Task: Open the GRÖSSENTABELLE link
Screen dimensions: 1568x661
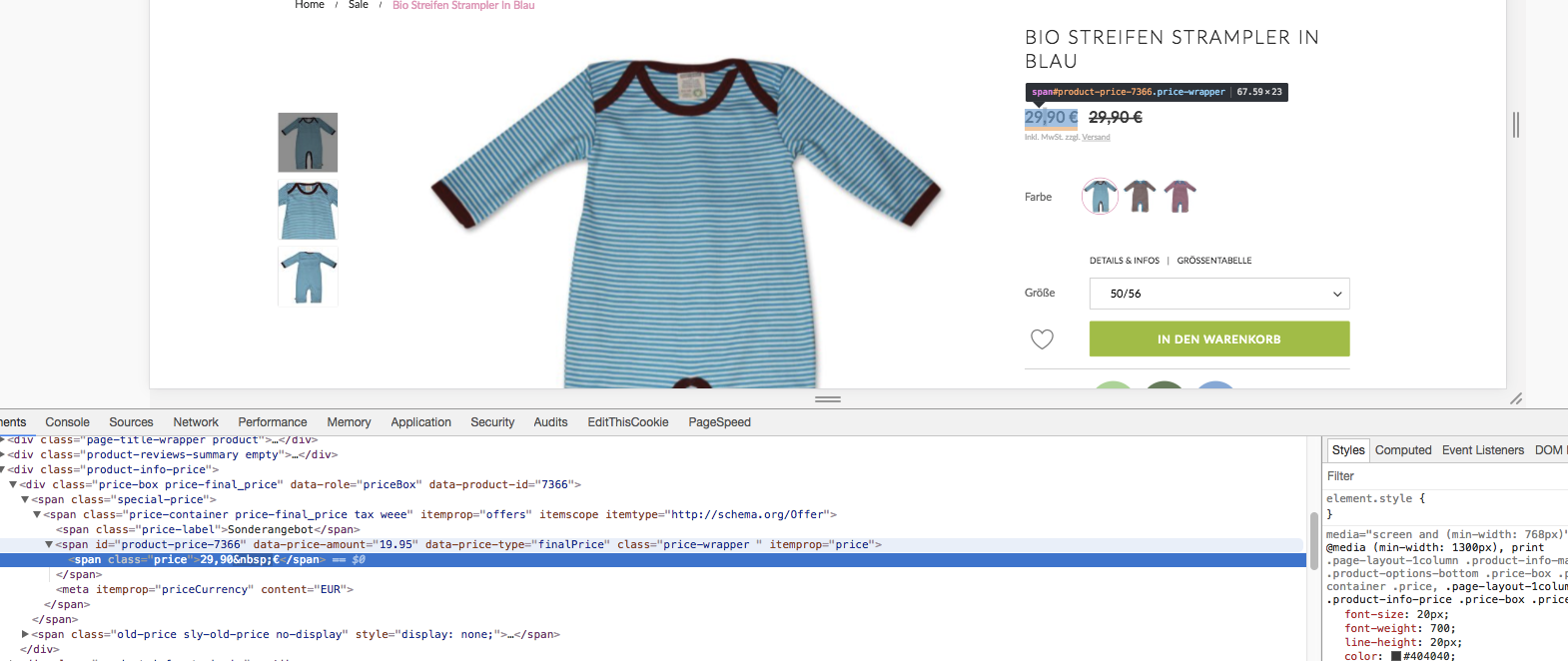Action: [x=1214, y=261]
